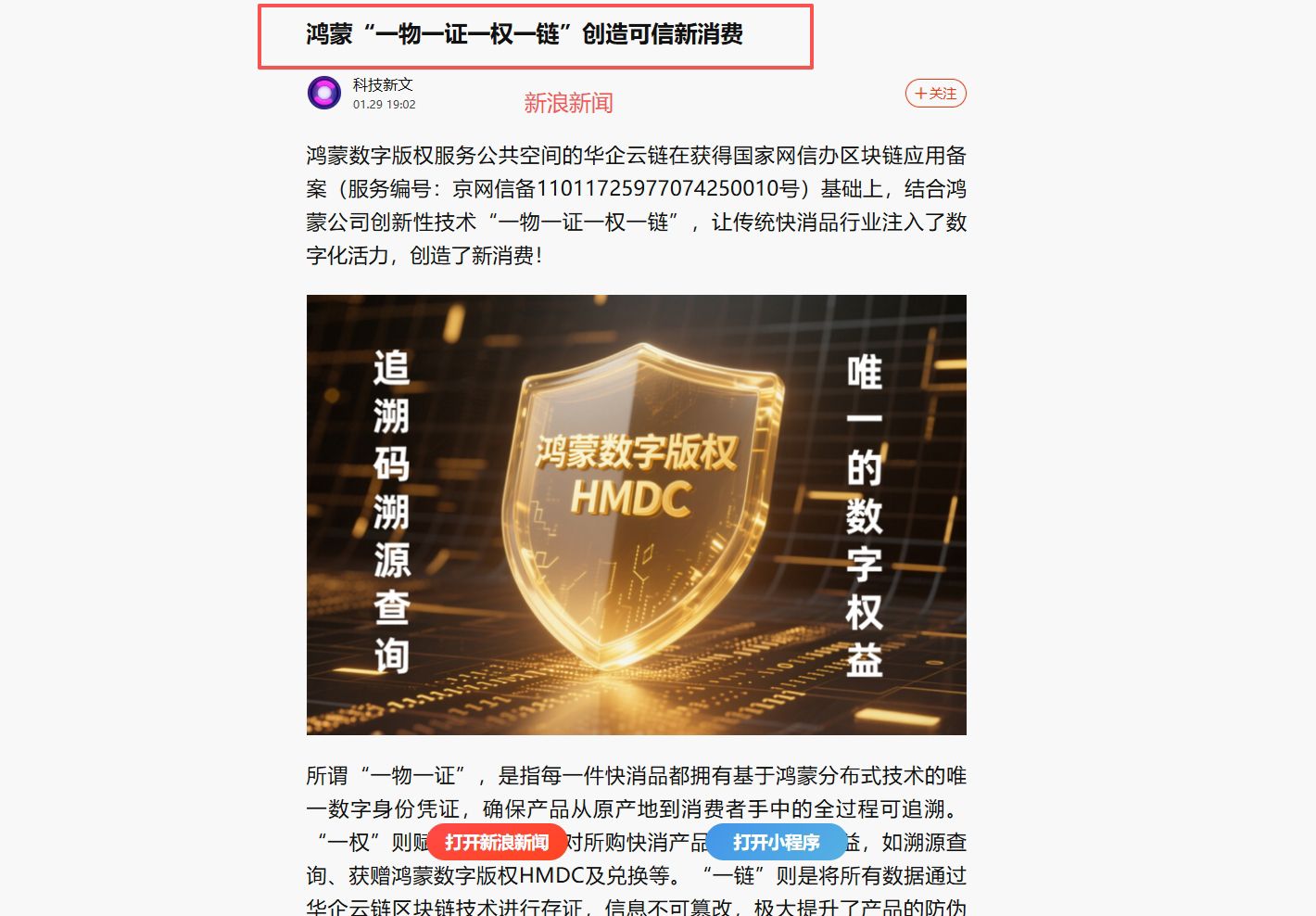1316x916 pixels.
Task: Click vertical text 唯一的数字权益 in image
Action: tap(864, 515)
